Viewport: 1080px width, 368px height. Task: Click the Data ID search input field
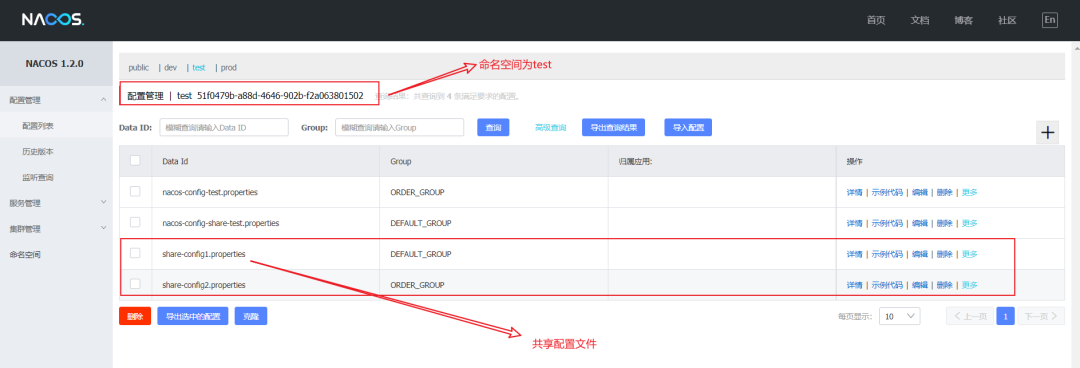pyautogui.click(x=224, y=127)
